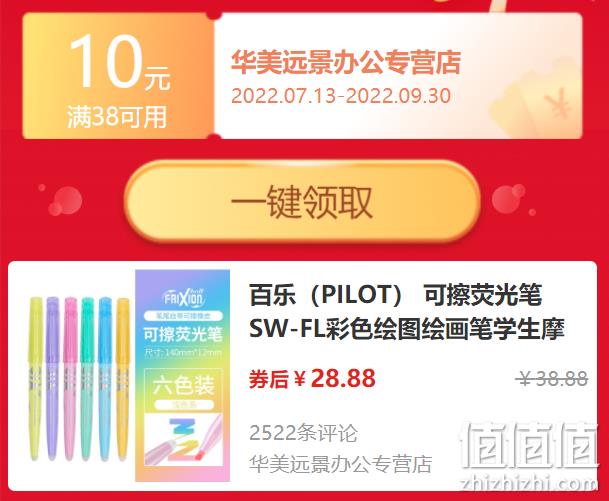Open product title 百乐（PILOT）可擦荧光笔

pyautogui.click(x=395, y=296)
